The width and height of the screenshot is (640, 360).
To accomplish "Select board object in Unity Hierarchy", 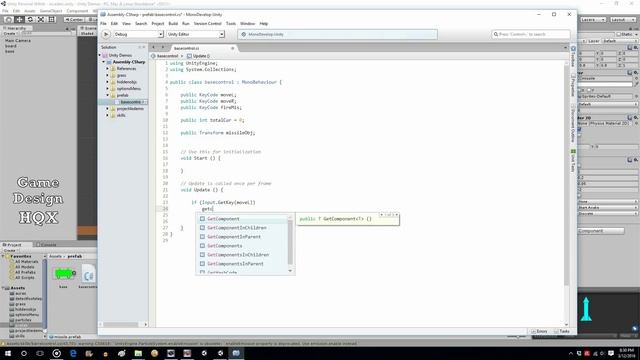I will click(11, 46).
